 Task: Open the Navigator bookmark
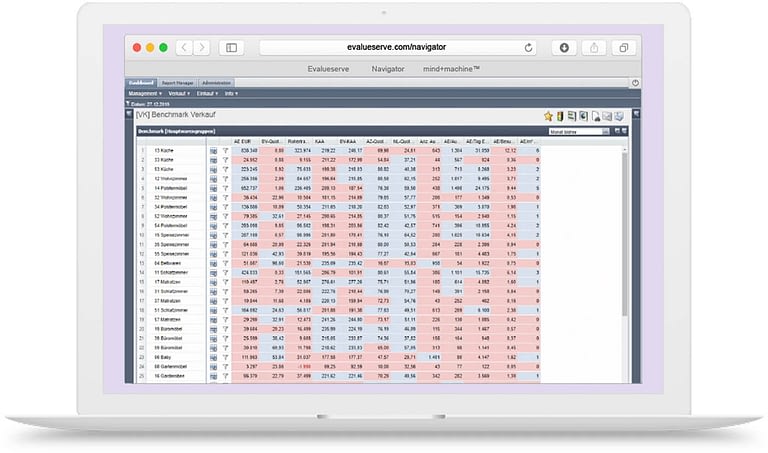click(x=388, y=69)
